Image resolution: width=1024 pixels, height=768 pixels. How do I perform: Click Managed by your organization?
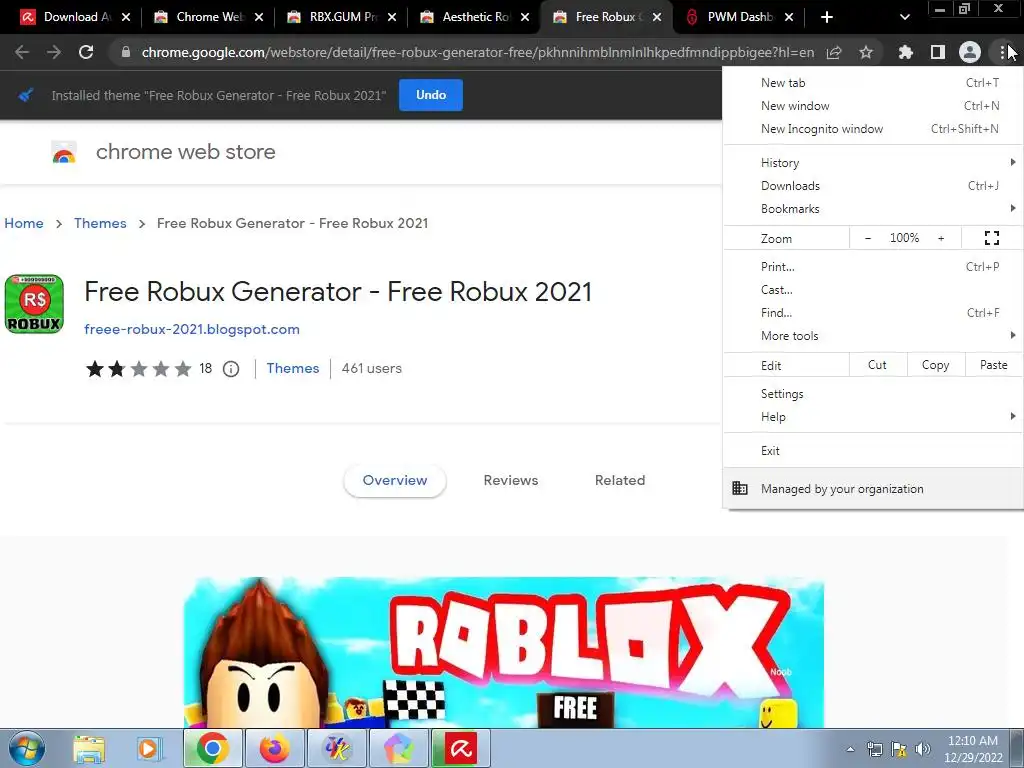[x=872, y=488]
